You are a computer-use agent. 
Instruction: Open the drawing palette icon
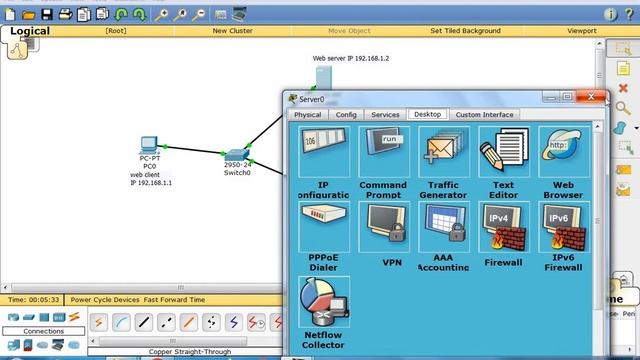coord(220,15)
